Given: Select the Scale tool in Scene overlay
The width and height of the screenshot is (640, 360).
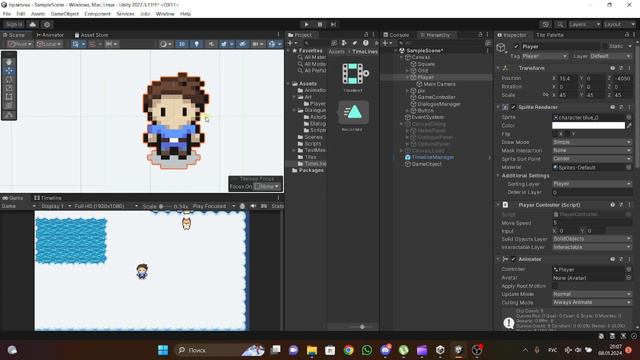Looking at the screenshot, I should pyautogui.click(x=9, y=88).
